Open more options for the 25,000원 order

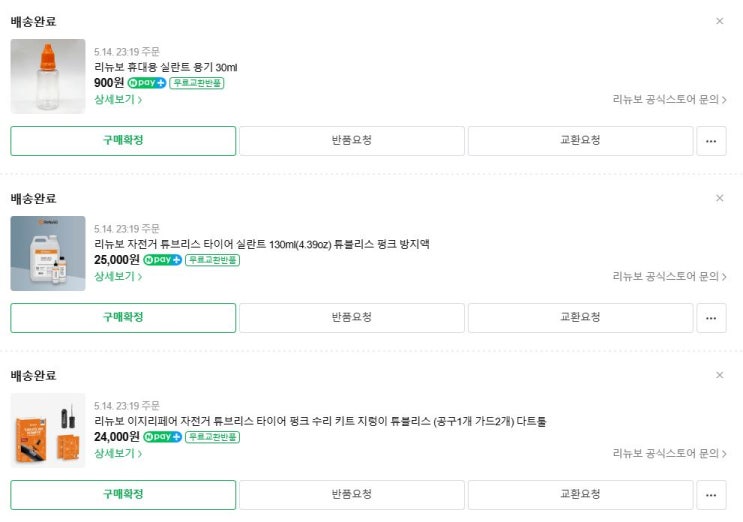[x=711, y=318]
